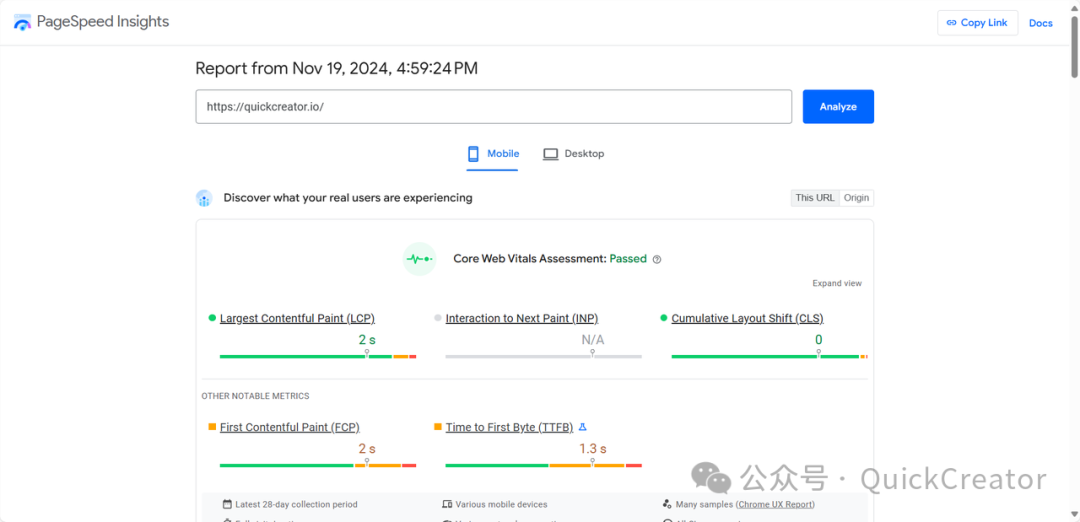This screenshot has width=1080, height=522.
Task: Click the experimental flask icon beside TTFB
Action: tap(583, 427)
